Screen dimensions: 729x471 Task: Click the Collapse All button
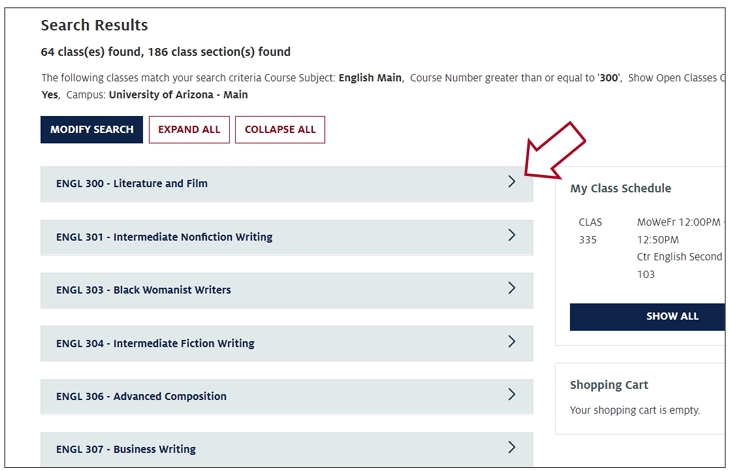pos(280,130)
